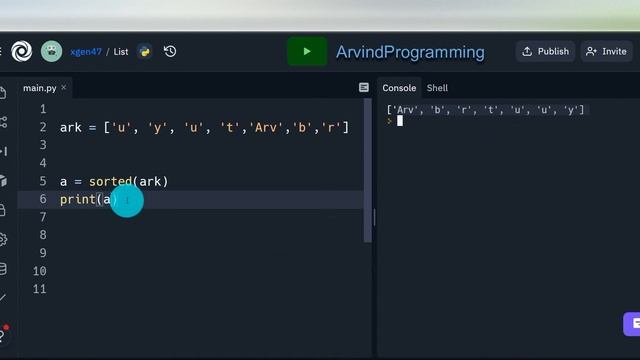
Task: Click line number 11 in gutter
Action: click(x=40, y=289)
